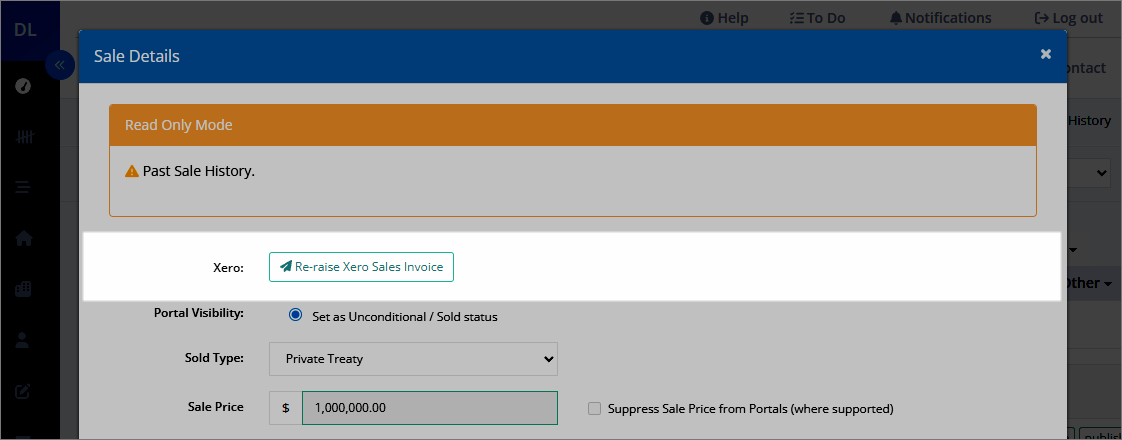Select Set as Unconditional / Sold status radio
This screenshot has height=440, width=1122.
[296, 316]
